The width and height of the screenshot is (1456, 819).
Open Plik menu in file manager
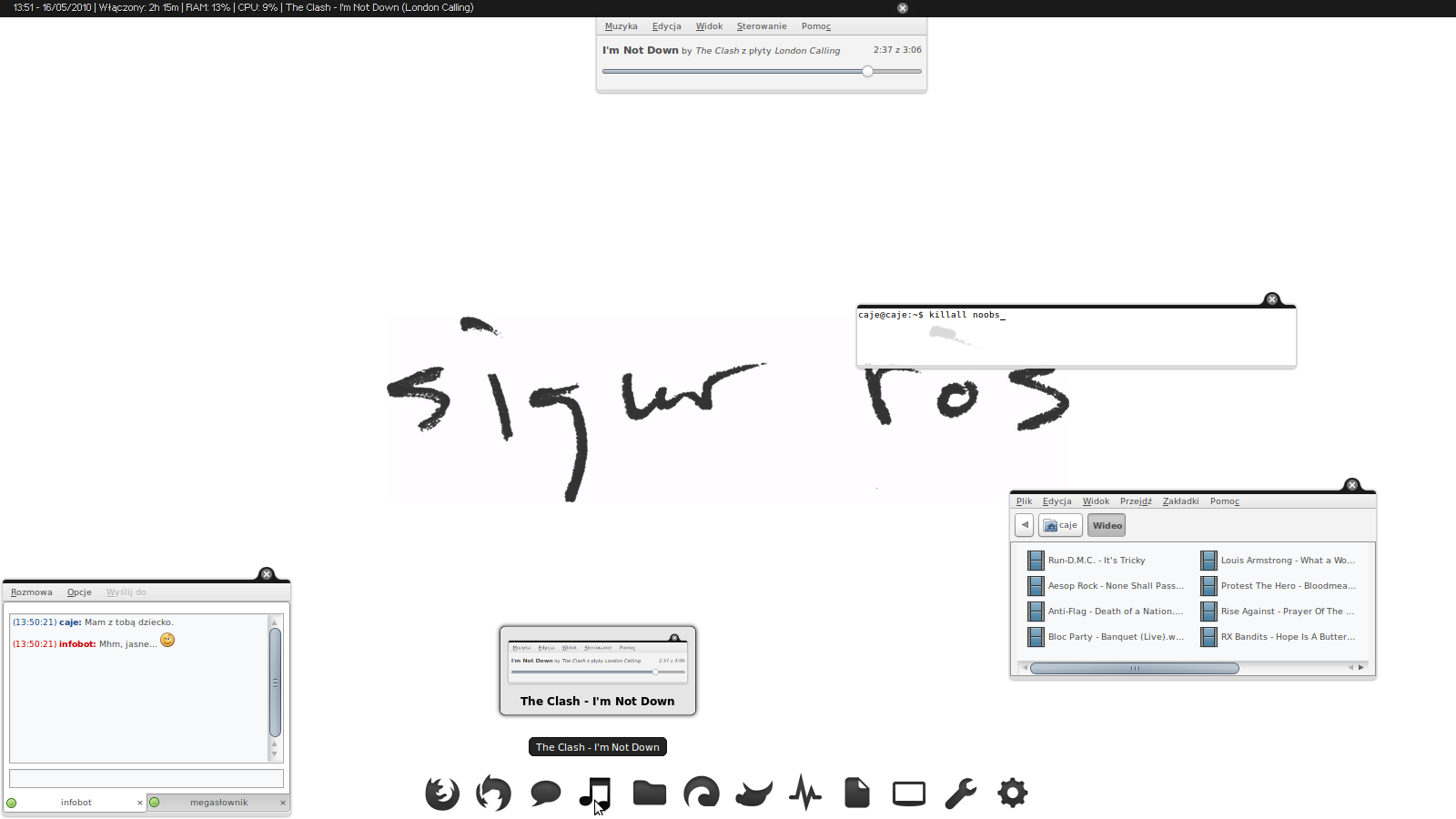1025,501
